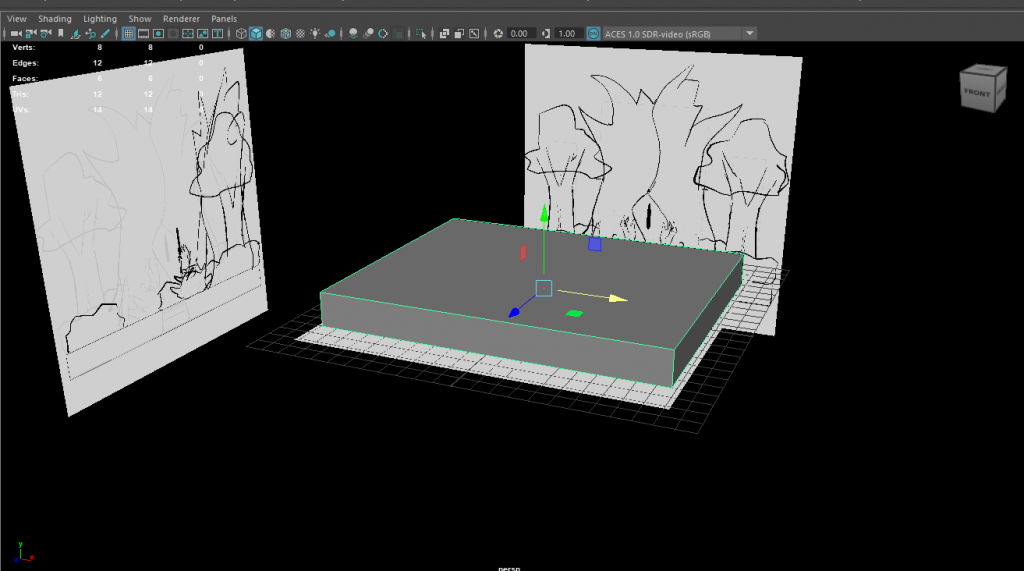Click the Gamma reset icon
Image resolution: width=1024 pixels, height=571 pixels.
546,33
